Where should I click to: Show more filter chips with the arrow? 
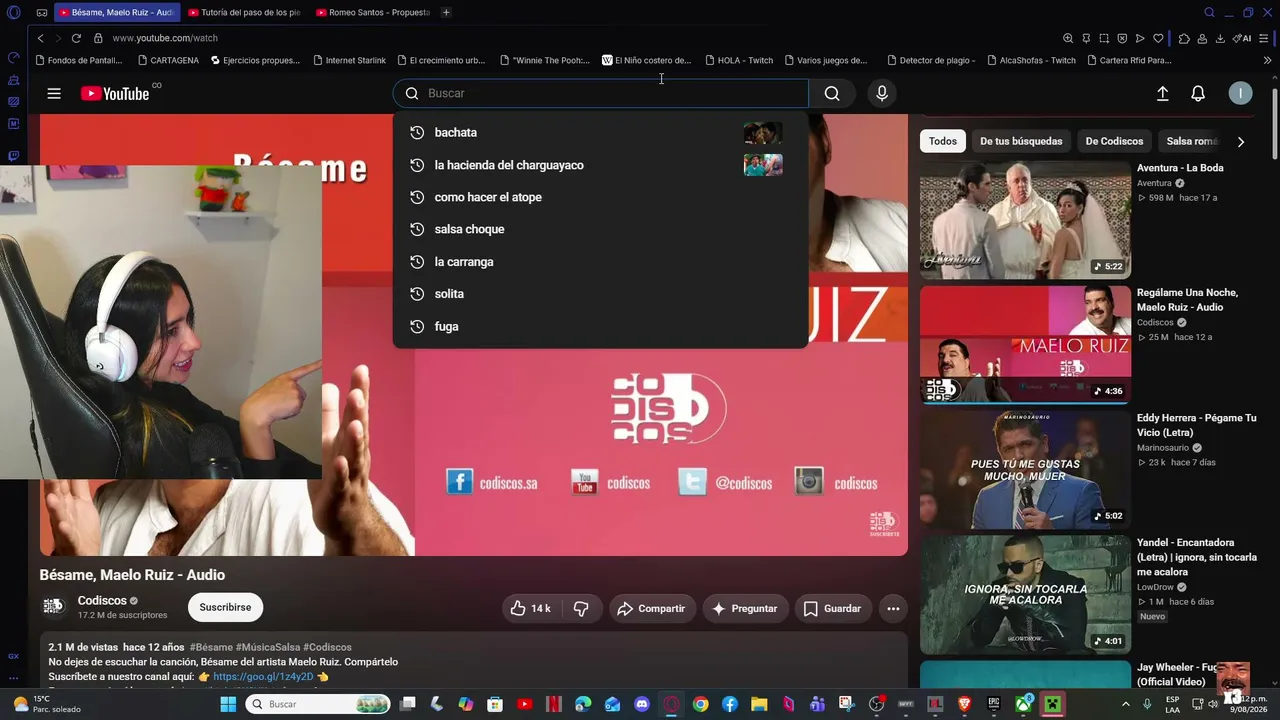1241,142
